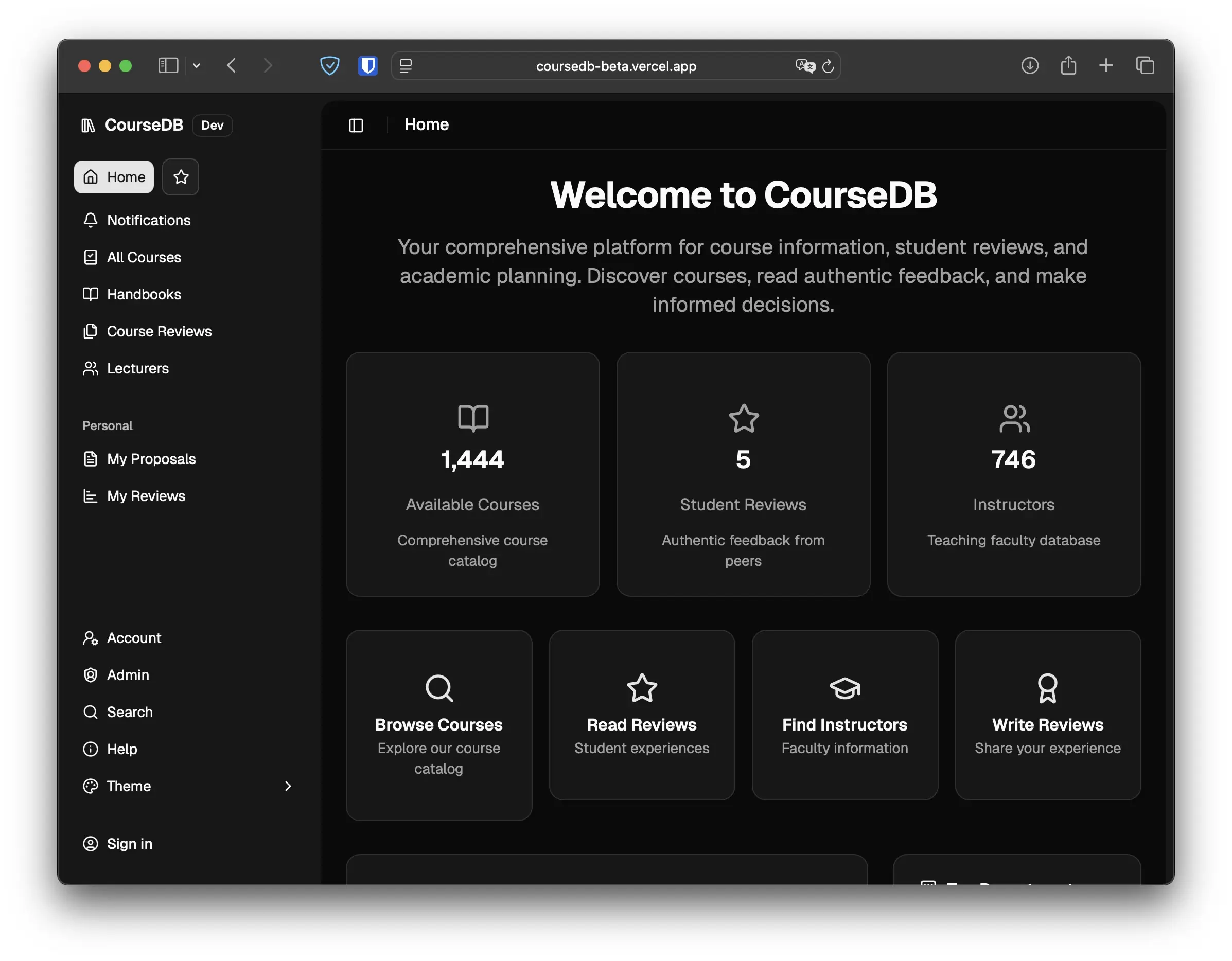
Task: Click the translate icon in address bar
Action: [x=805, y=66]
